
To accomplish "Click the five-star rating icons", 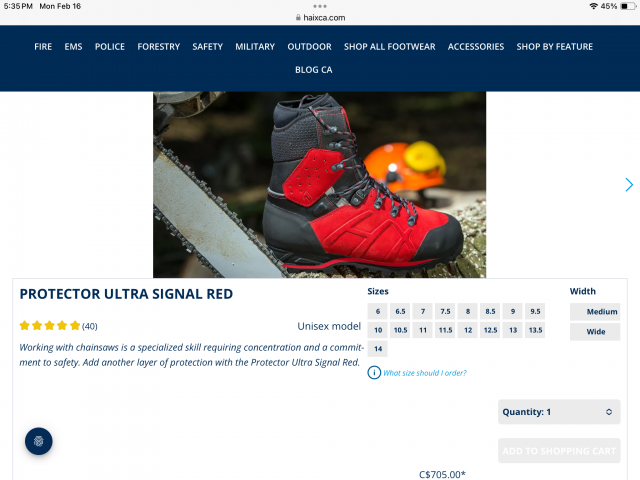I will [49, 326].
